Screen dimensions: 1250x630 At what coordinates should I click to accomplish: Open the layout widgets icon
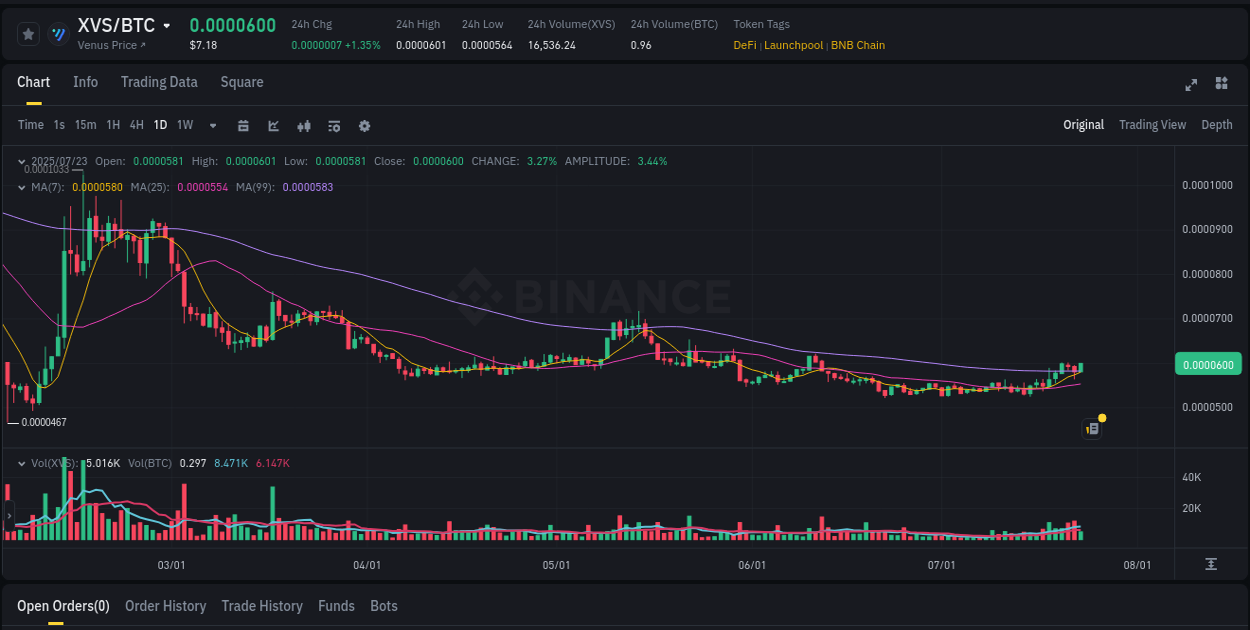tap(1220, 85)
